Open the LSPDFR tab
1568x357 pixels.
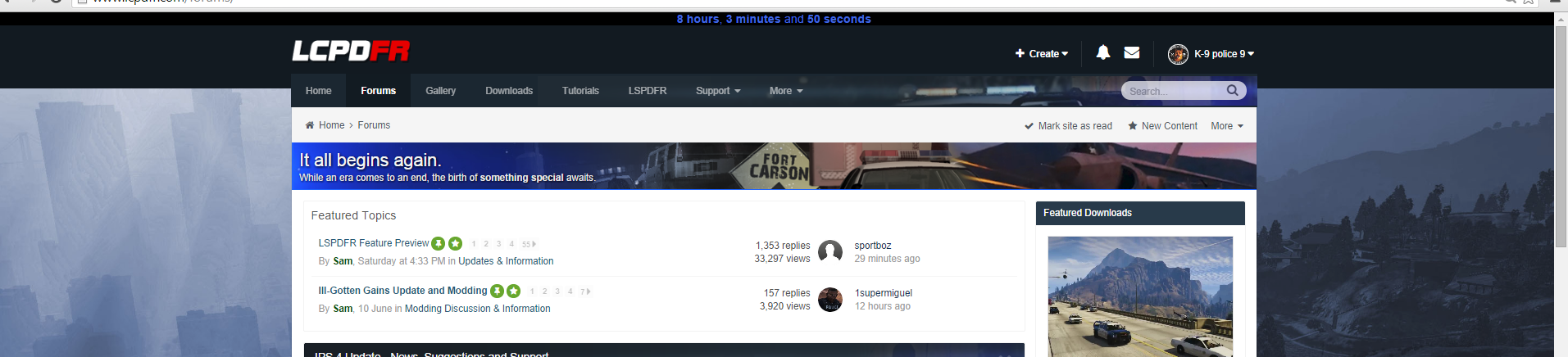tap(648, 91)
